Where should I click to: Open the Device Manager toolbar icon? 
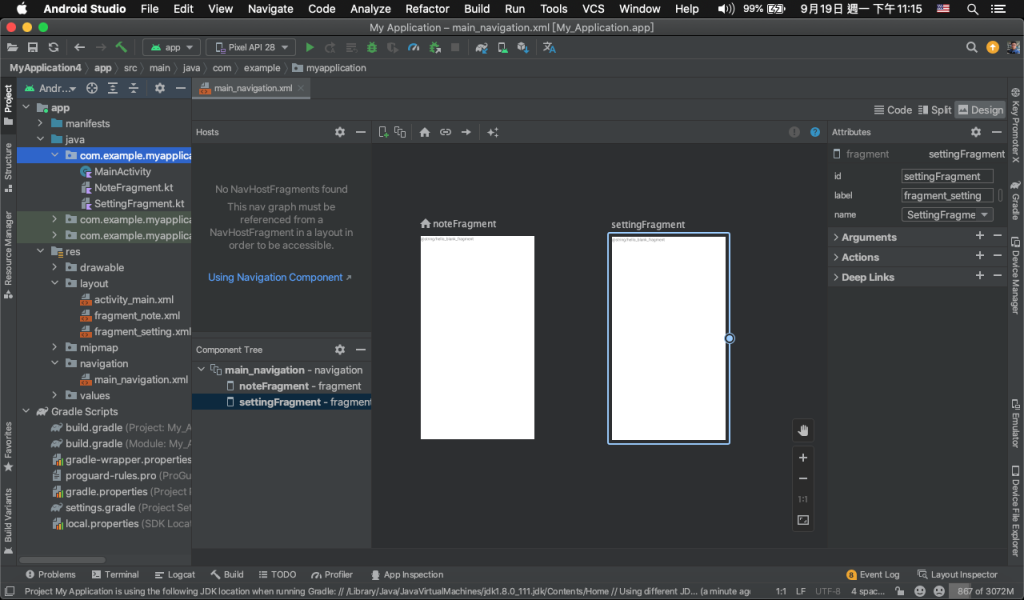(x=502, y=47)
